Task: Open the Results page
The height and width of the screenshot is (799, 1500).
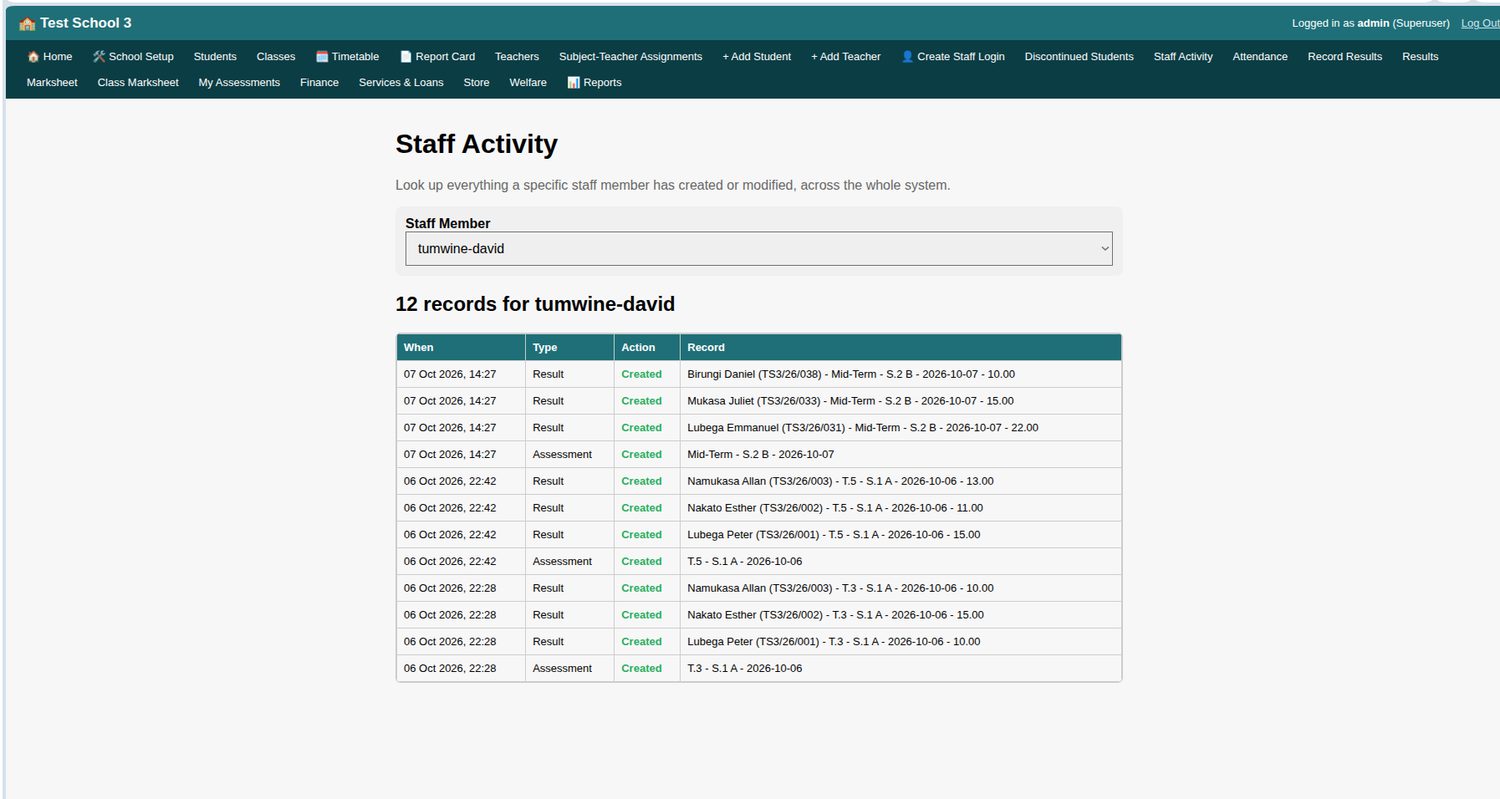Action: pyautogui.click(x=1420, y=57)
